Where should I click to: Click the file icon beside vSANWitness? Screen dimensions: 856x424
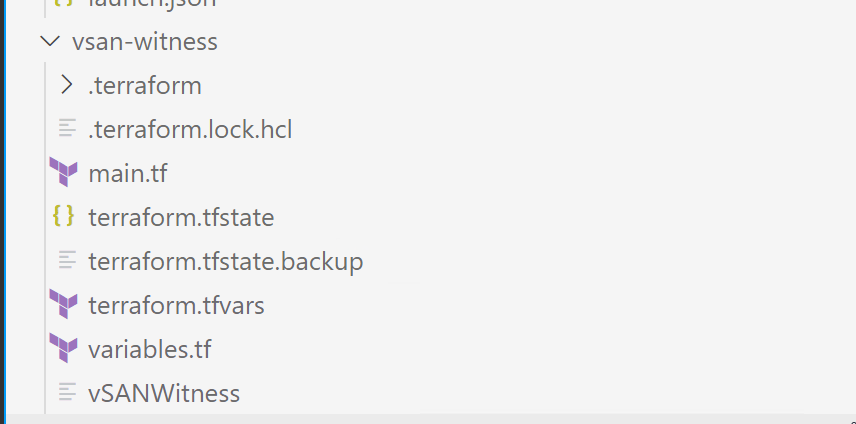point(67,393)
